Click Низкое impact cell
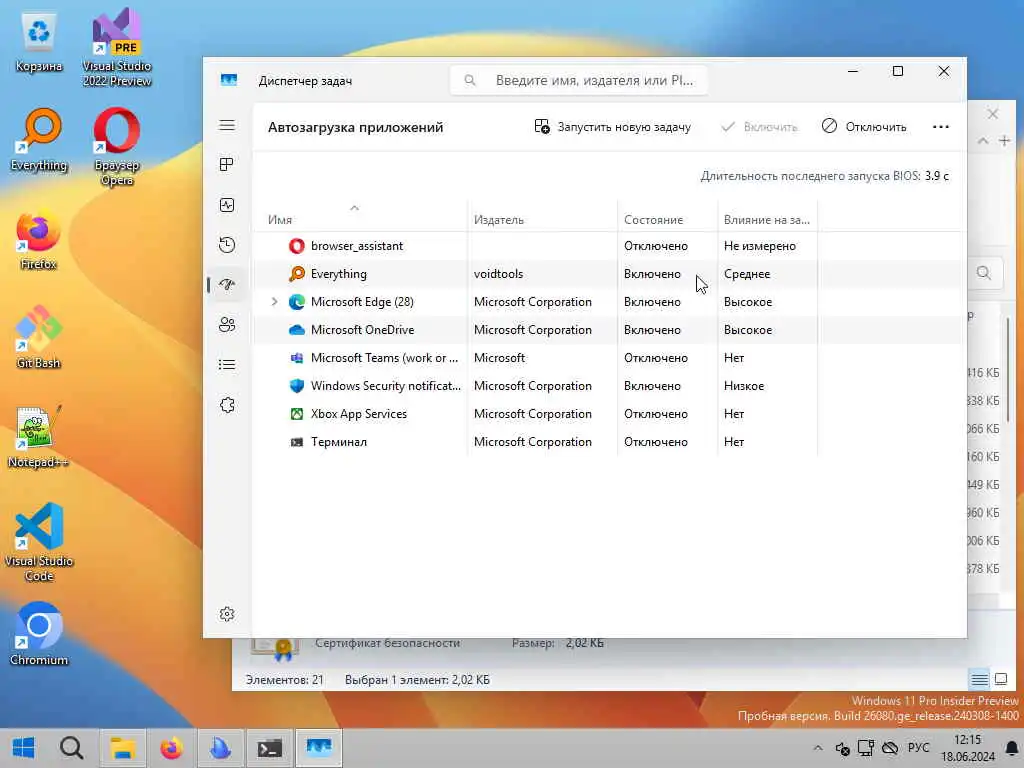The image size is (1024, 768). click(x=744, y=386)
